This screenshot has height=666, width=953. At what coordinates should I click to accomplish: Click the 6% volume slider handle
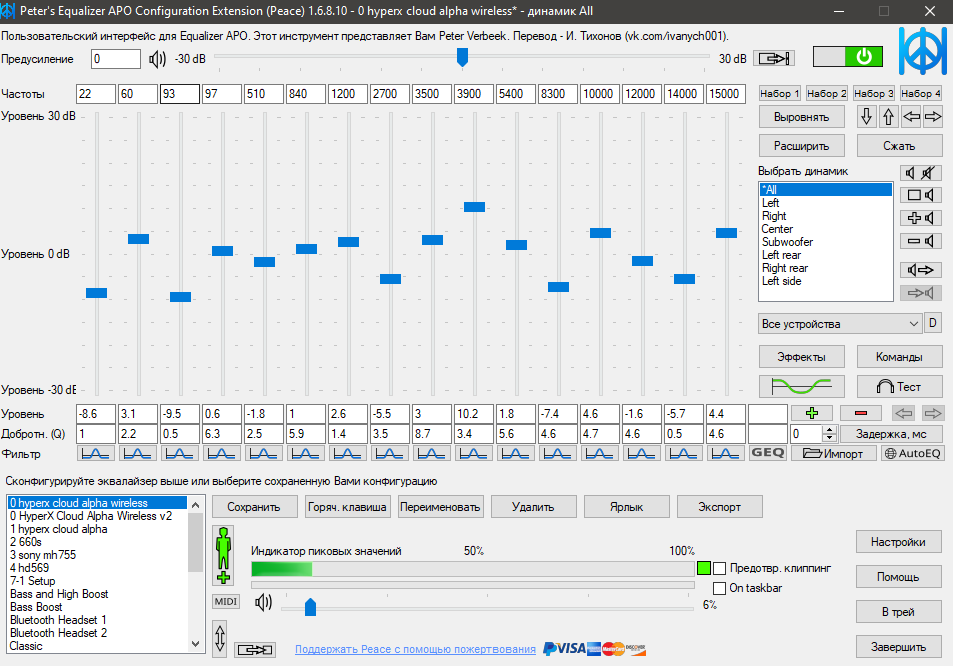[x=311, y=606]
